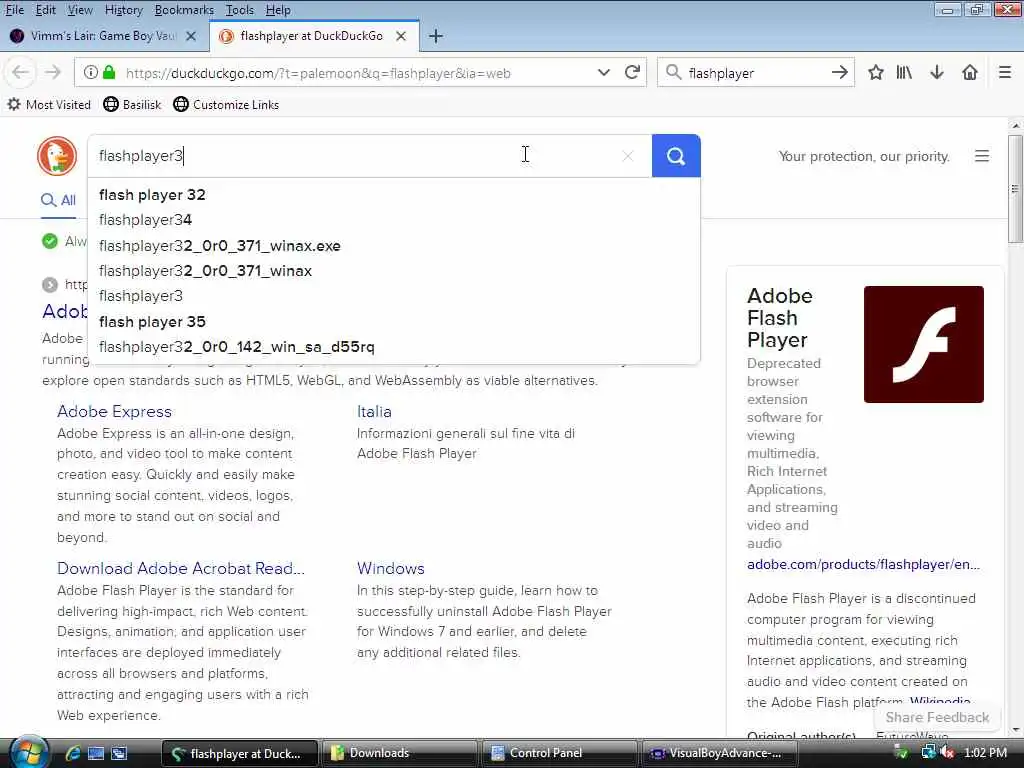The image size is (1024, 768).
Task: Open the Windows uninstall guide link
Action: click(x=391, y=568)
